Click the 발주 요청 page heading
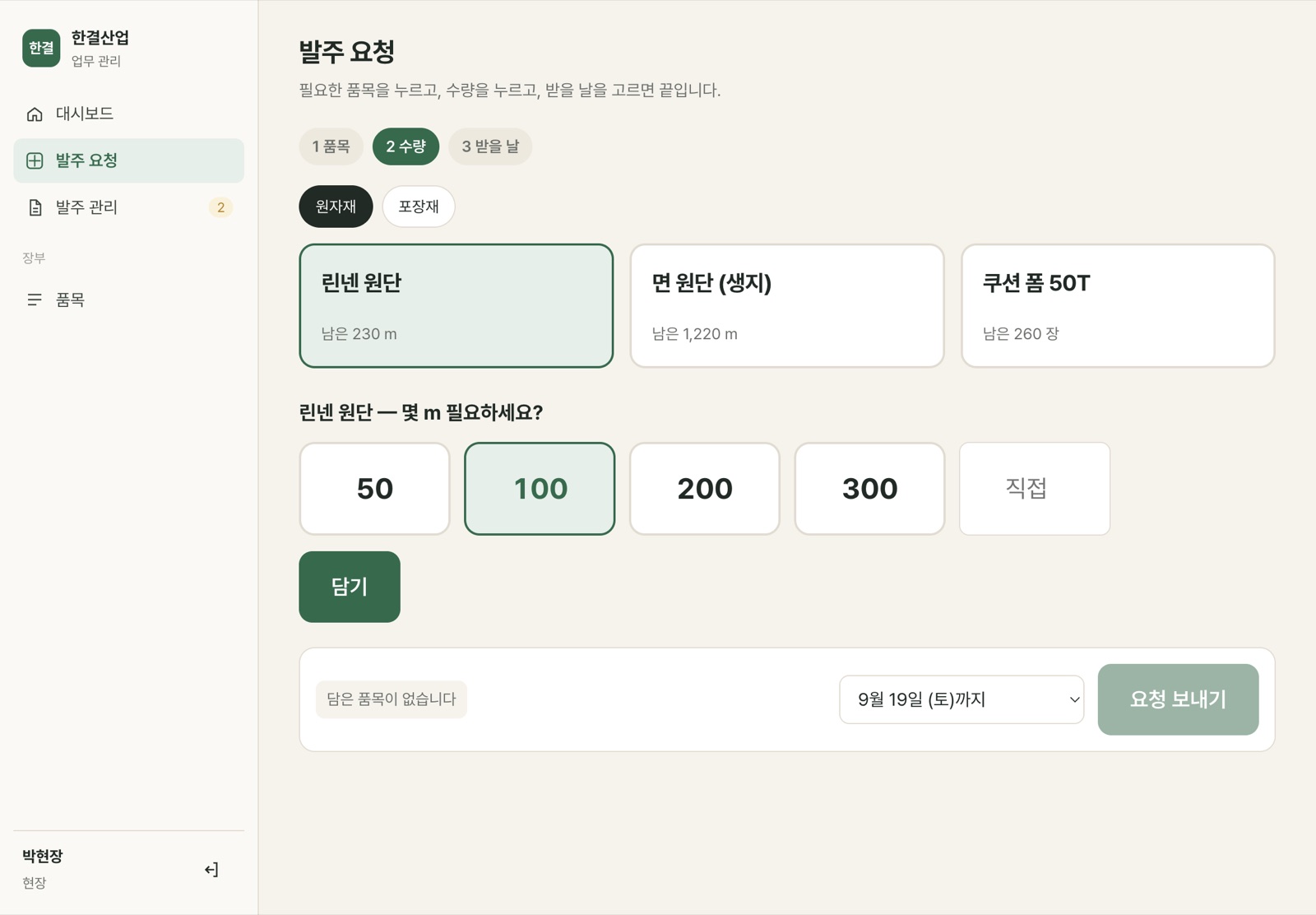This screenshot has width=1316, height=915. pos(346,51)
